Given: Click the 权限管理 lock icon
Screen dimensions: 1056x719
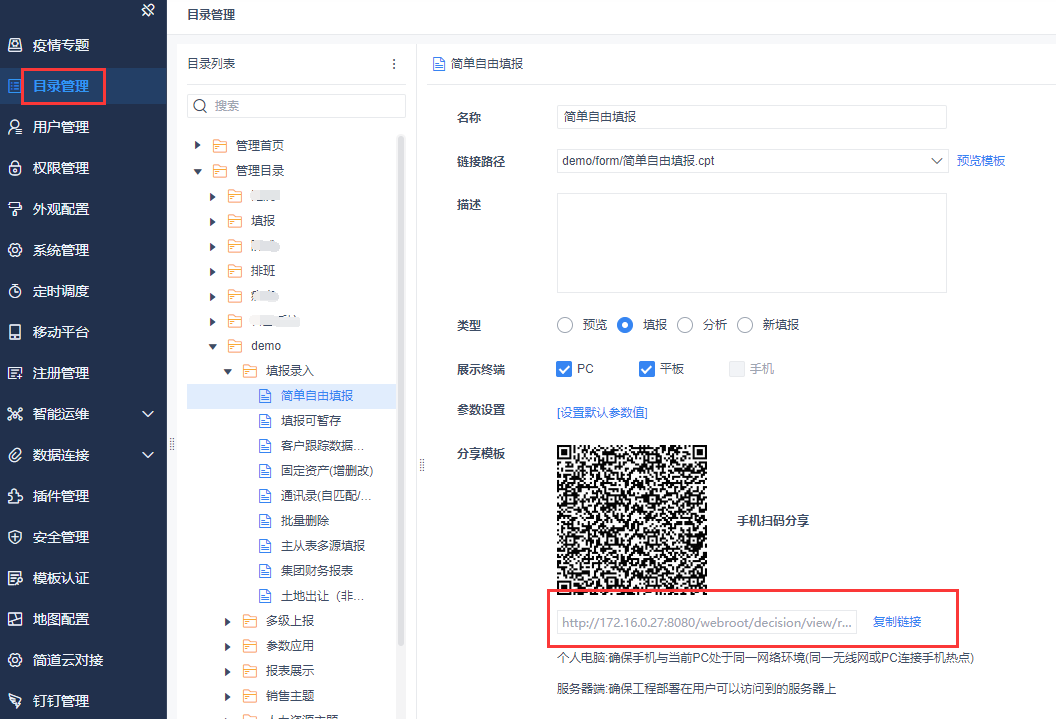Looking at the screenshot, I should click(x=15, y=168).
